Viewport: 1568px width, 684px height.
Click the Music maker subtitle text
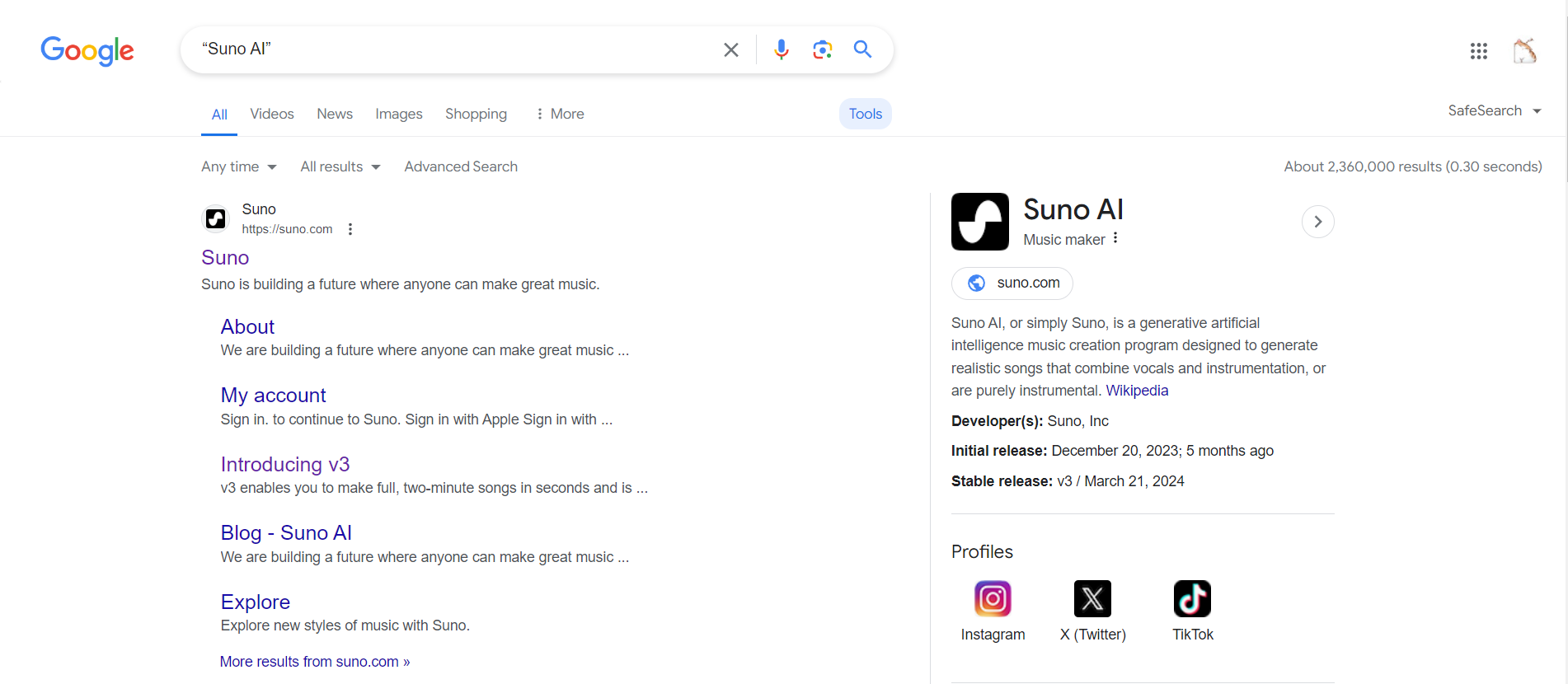point(1064,240)
